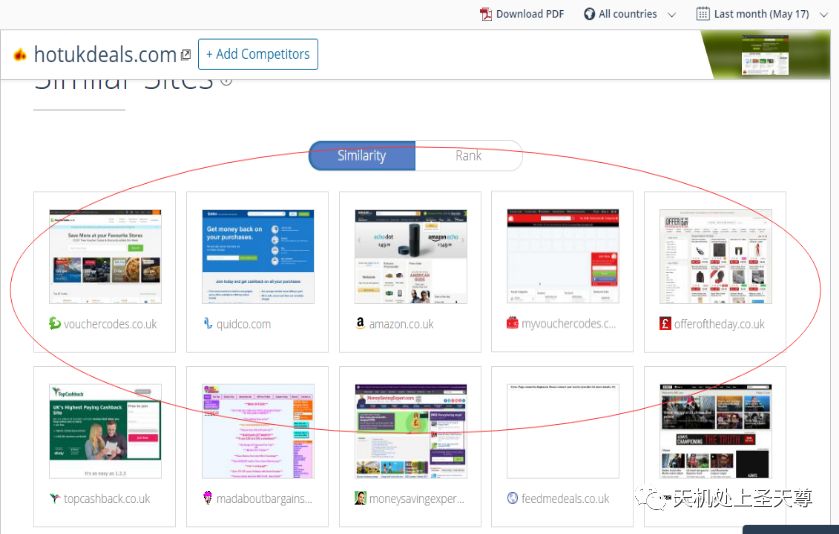This screenshot has height=534, width=839.
Task: Open the hotukdeals site preview thumbnail in header
Action: point(765,55)
